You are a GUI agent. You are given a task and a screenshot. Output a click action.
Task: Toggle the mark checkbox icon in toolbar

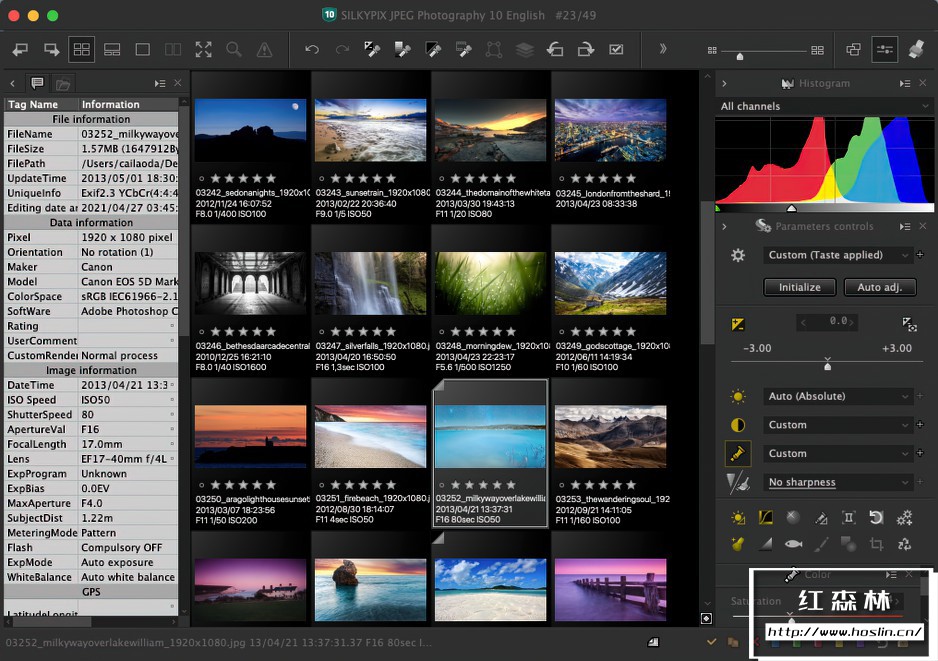pyautogui.click(x=617, y=49)
